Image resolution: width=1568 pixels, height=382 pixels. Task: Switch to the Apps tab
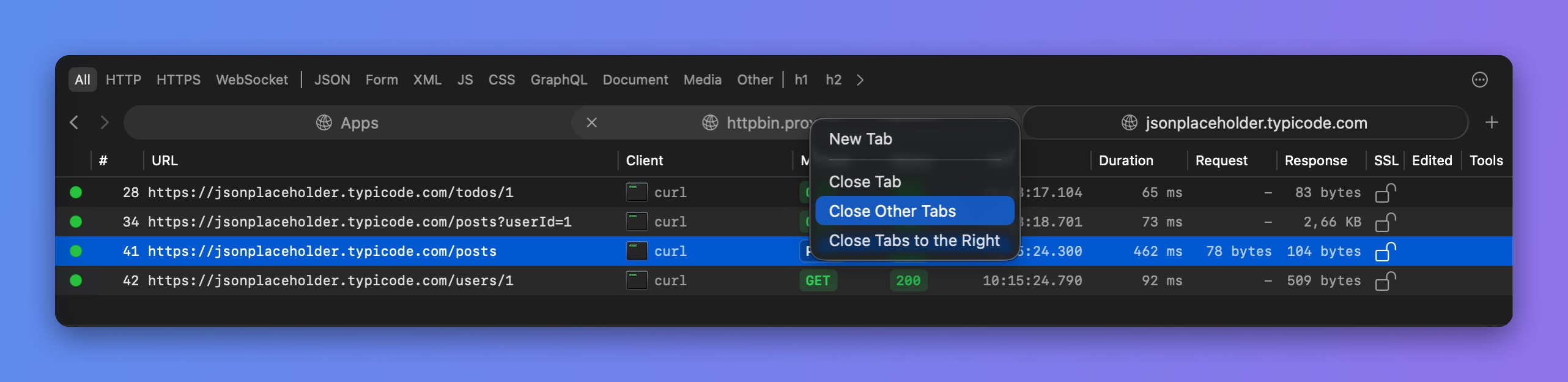point(347,122)
